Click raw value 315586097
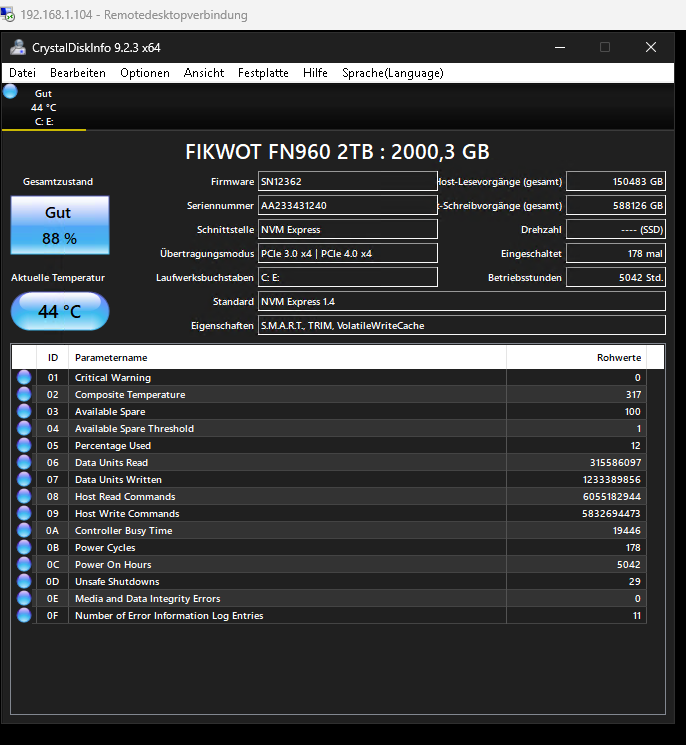Screen dimensions: 686x745 point(615,462)
